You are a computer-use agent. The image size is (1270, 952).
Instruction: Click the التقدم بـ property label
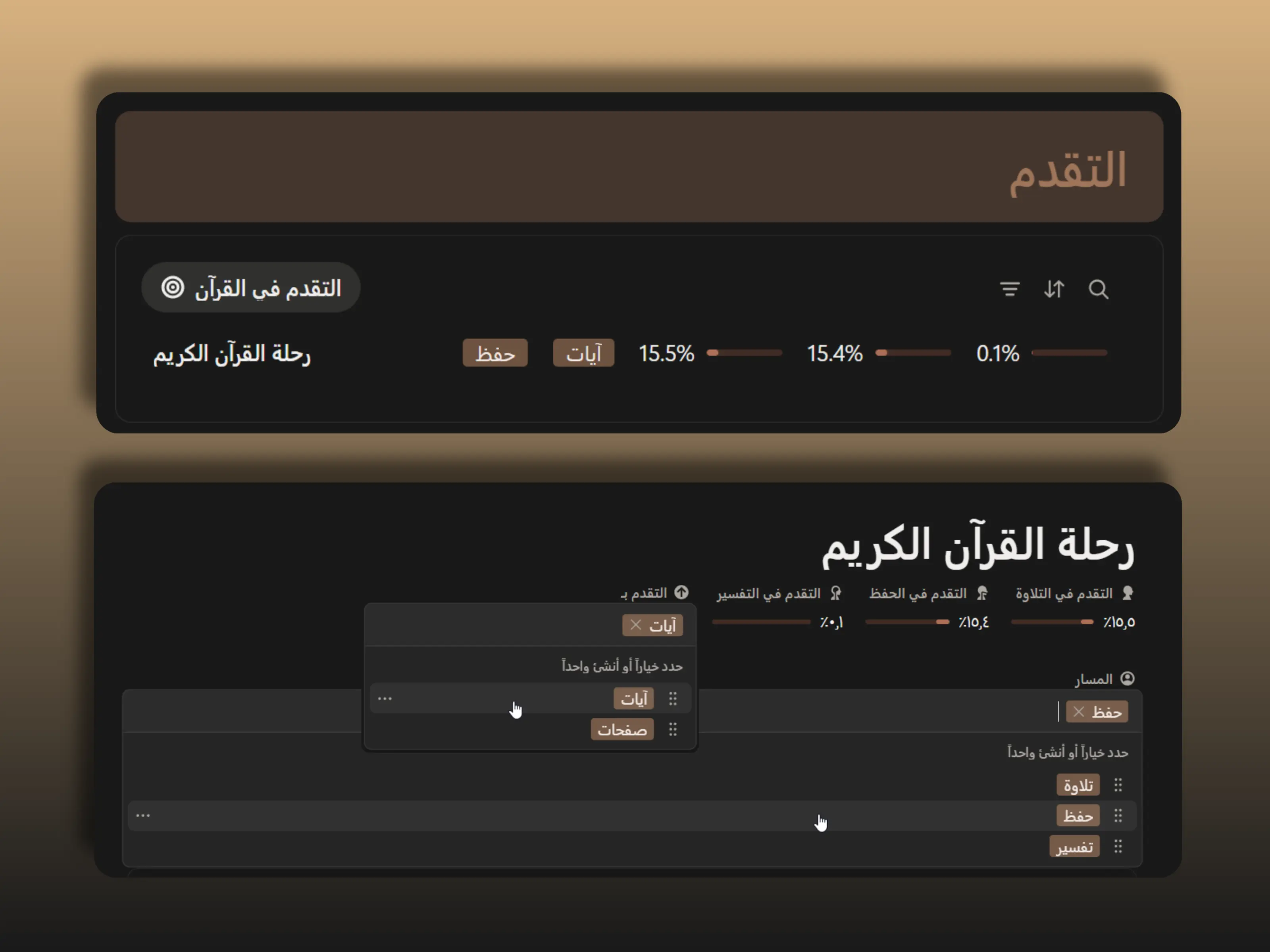[x=644, y=593]
